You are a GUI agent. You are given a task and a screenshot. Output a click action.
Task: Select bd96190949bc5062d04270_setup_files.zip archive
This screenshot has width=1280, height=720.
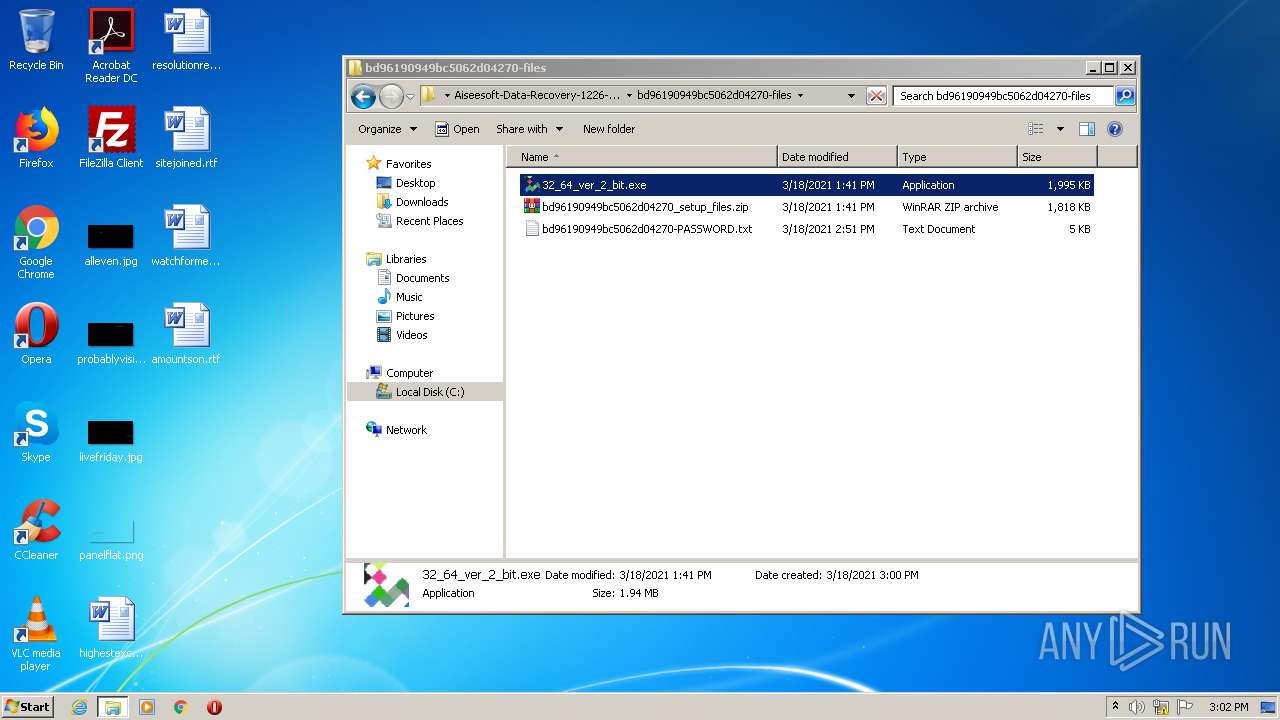point(807,207)
